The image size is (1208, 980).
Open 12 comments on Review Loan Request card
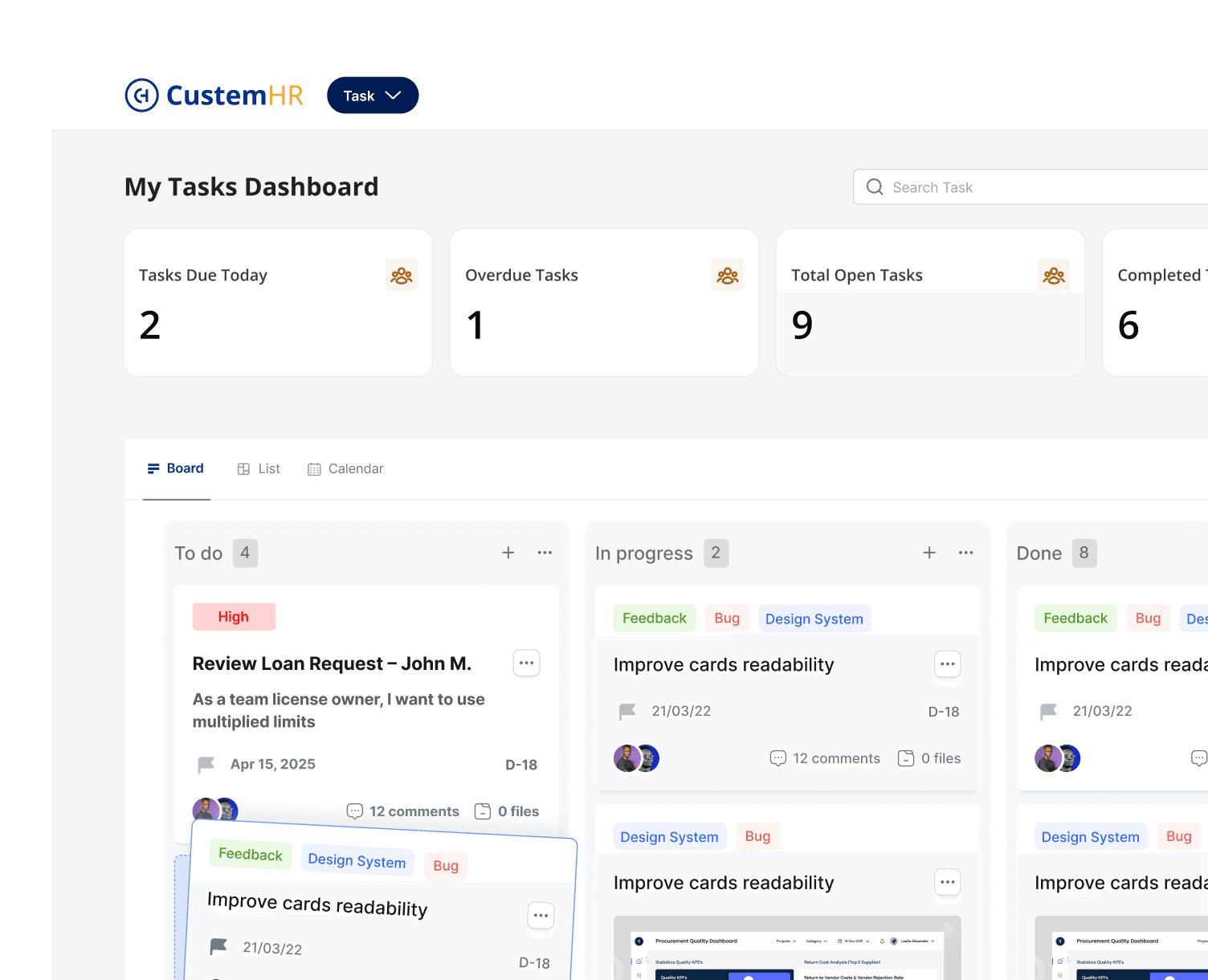403,811
